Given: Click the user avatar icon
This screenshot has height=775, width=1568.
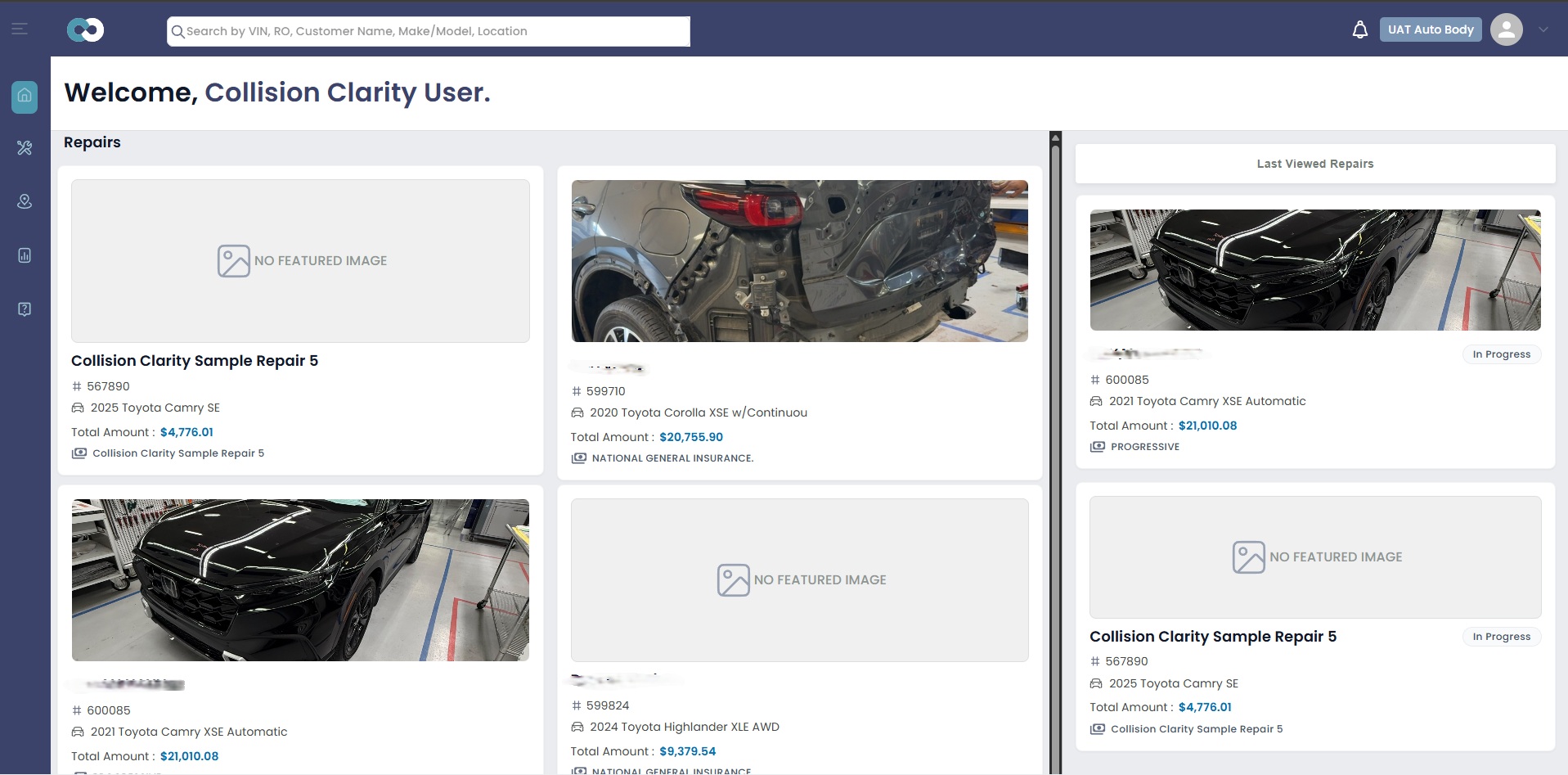Looking at the screenshot, I should 1506,30.
